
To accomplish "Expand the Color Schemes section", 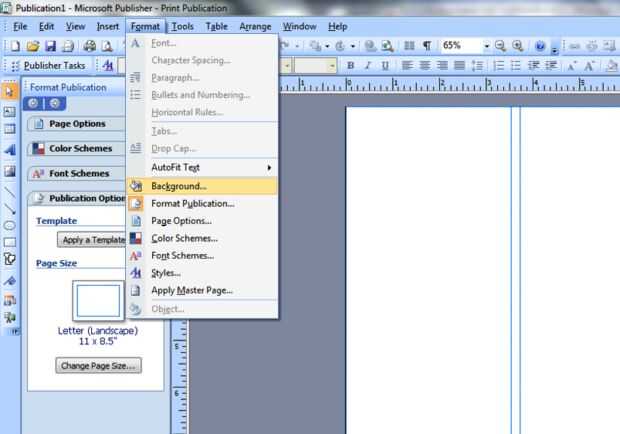I will [x=76, y=149].
